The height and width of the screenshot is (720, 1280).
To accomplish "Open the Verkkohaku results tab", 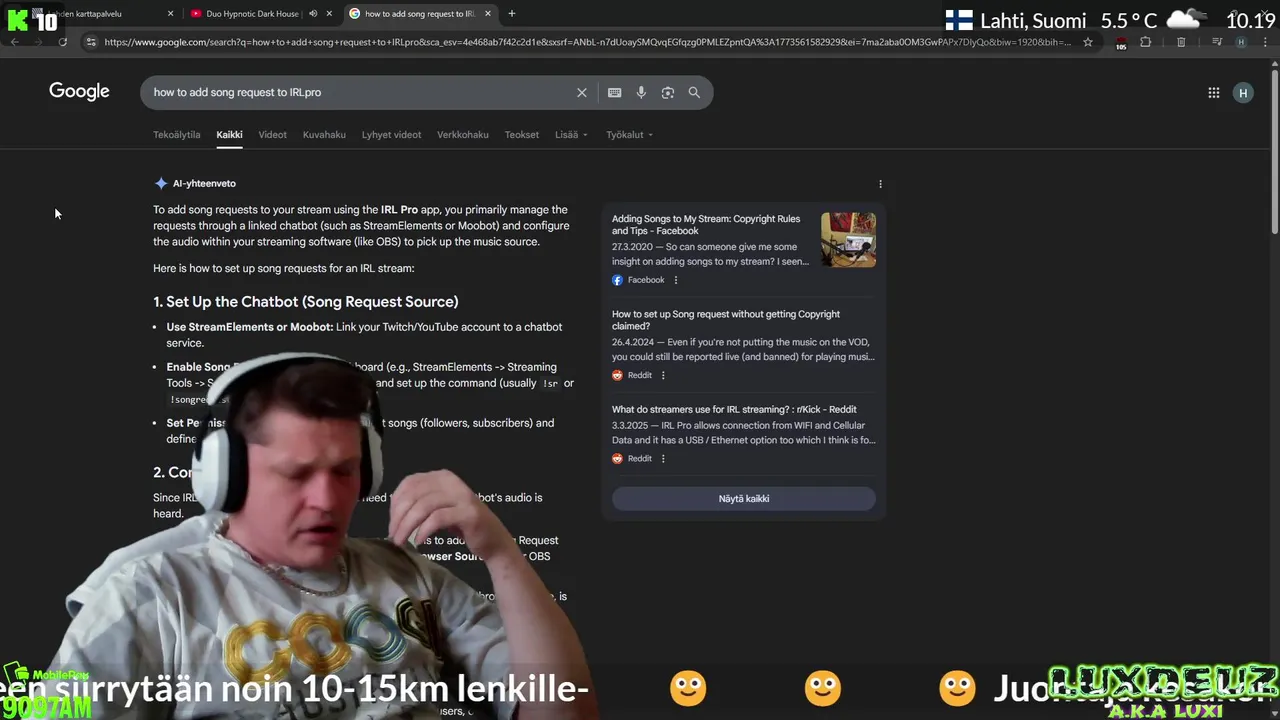I will tap(463, 135).
